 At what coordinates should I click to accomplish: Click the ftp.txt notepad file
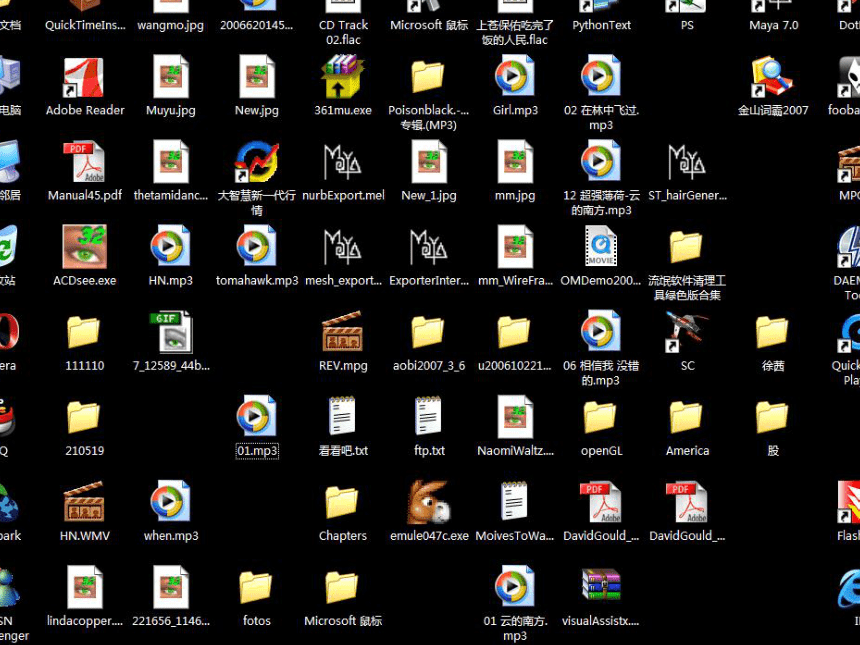coord(428,417)
